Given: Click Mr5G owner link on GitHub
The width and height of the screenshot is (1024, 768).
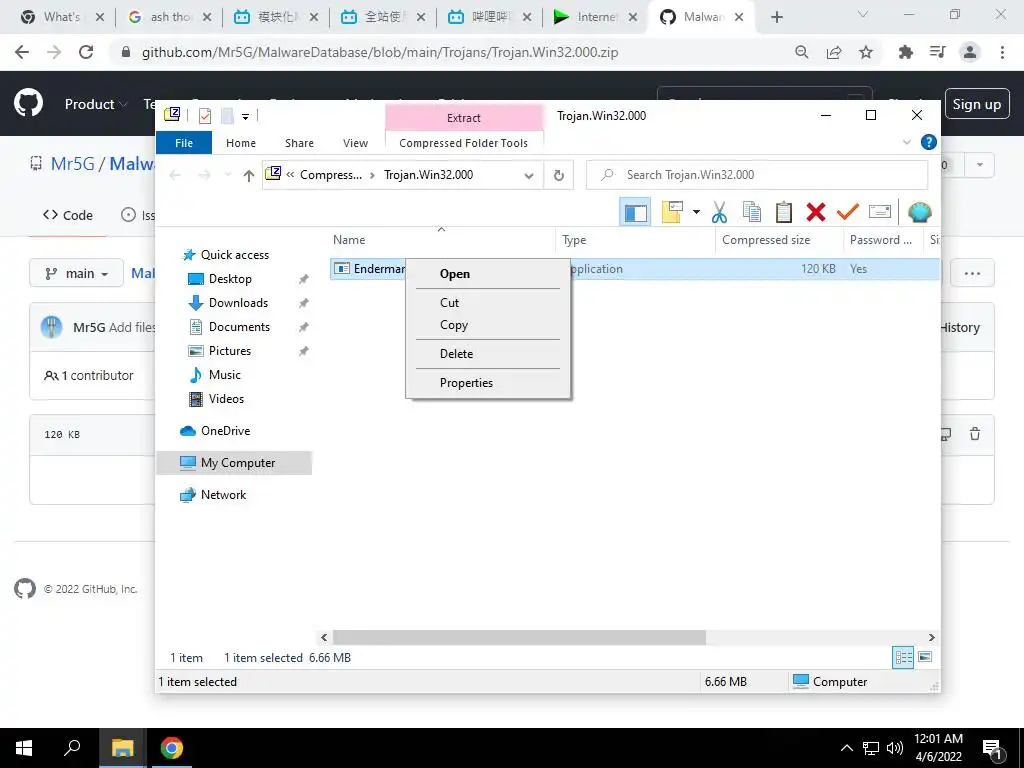Looking at the screenshot, I should click(x=72, y=163).
